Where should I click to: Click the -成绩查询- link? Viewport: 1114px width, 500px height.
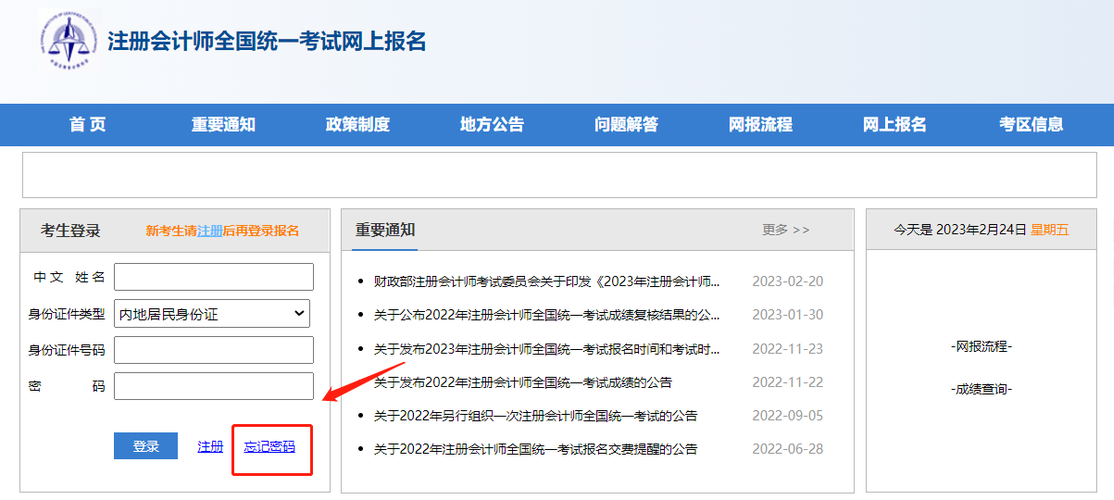point(980,389)
